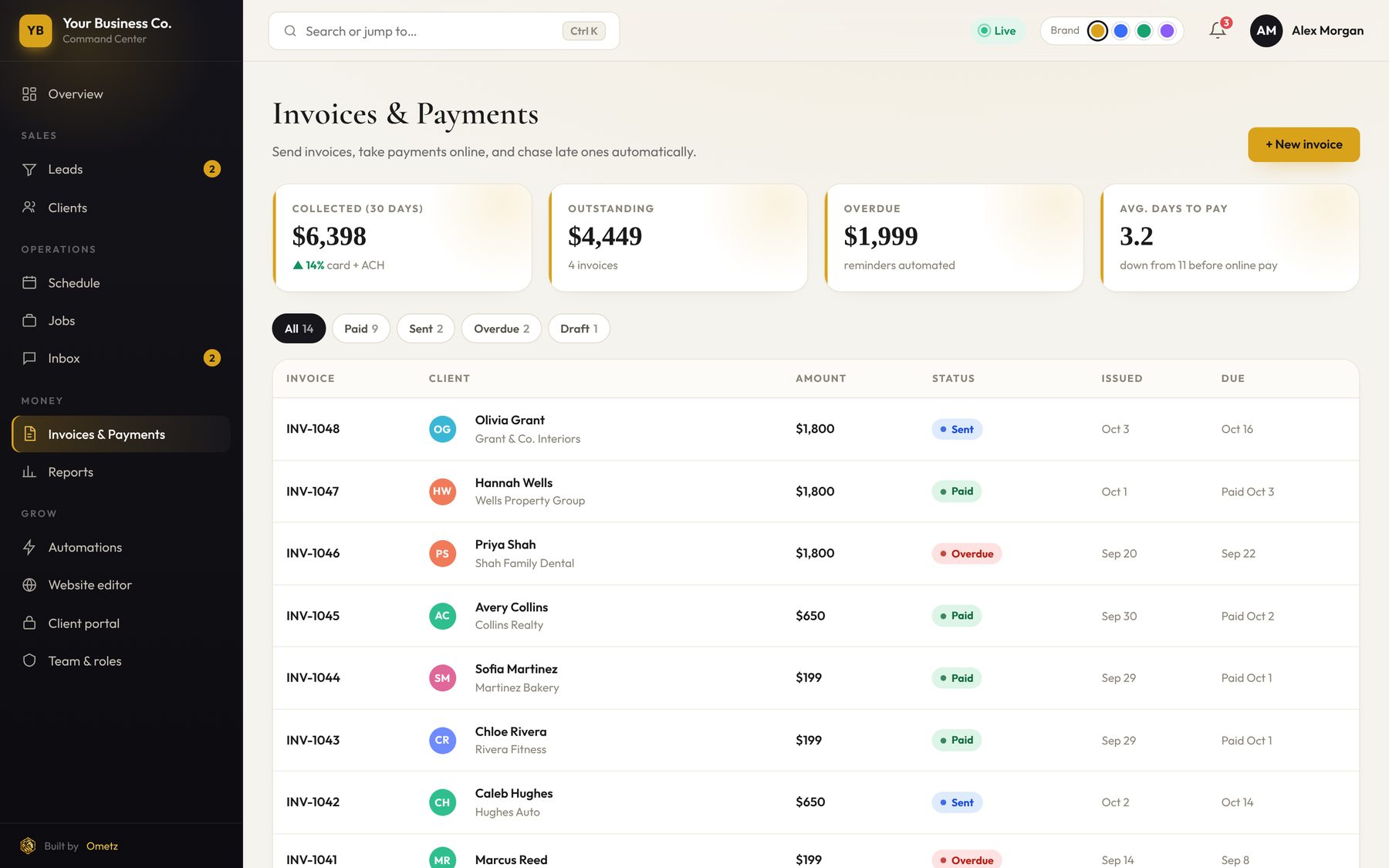
Task: Click the AM user avatar
Action: point(1266,31)
